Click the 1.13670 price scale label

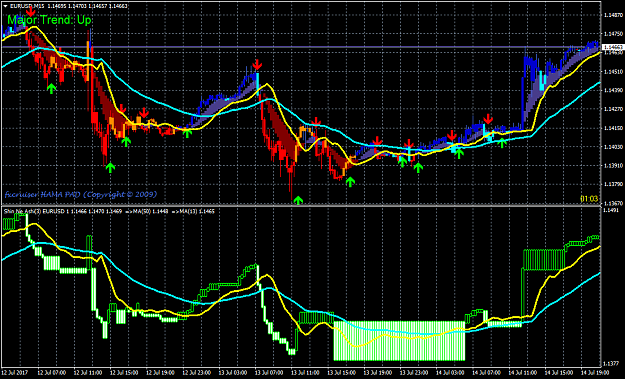(x=614, y=203)
